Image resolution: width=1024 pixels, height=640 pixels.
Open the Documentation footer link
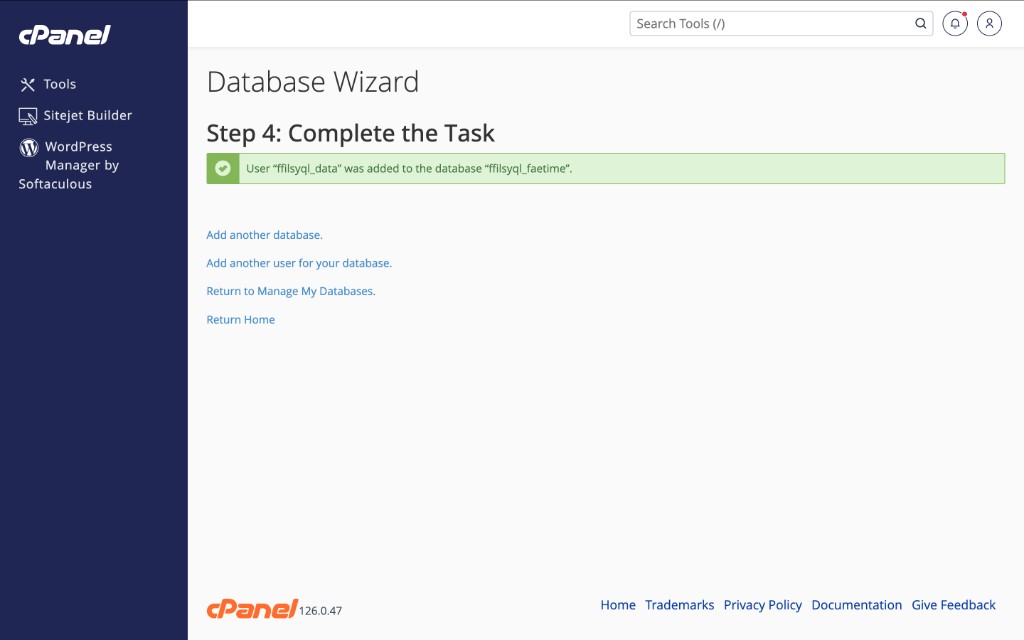pos(856,605)
